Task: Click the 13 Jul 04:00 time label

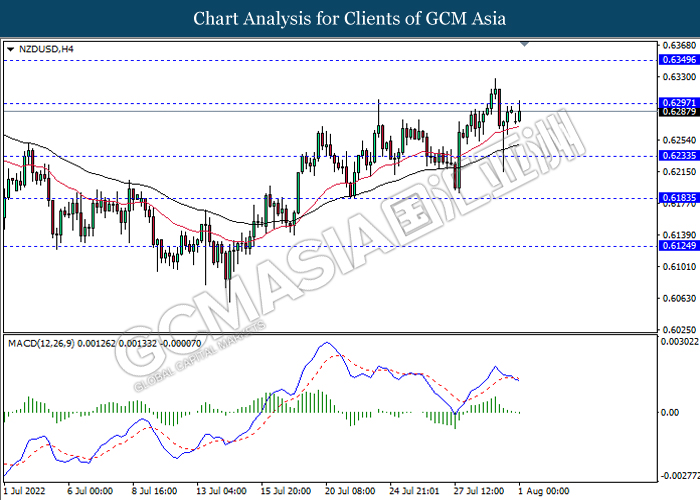Action: tap(221, 491)
